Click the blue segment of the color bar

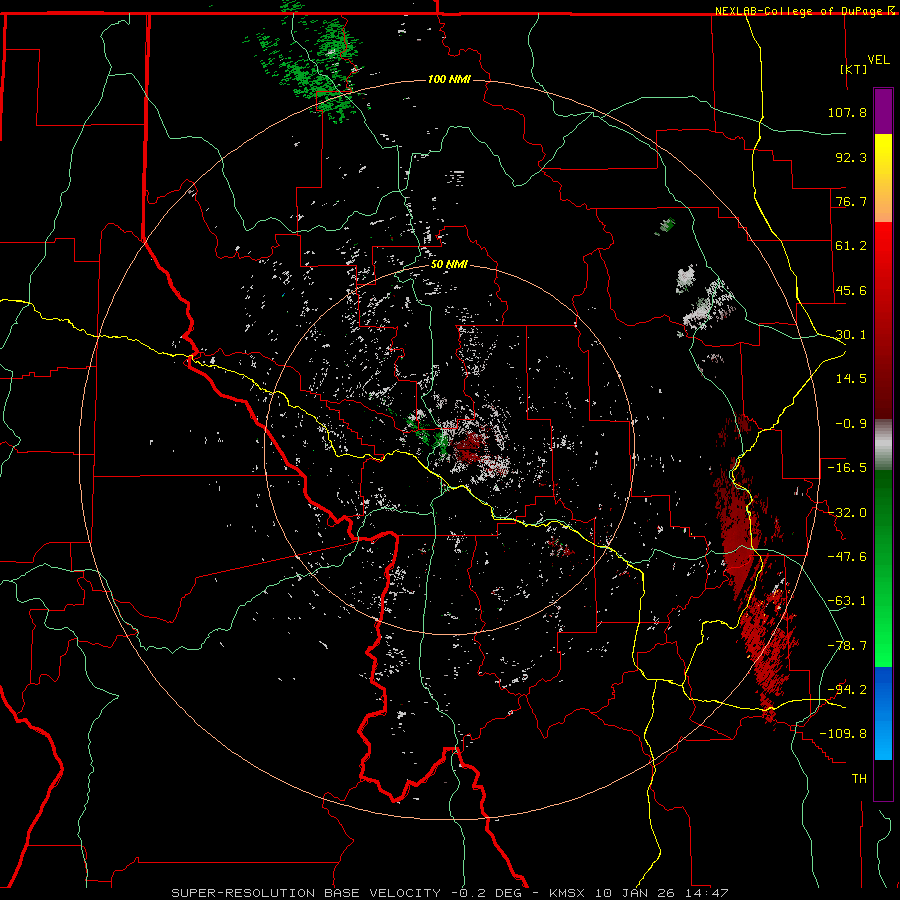(x=883, y=713)
